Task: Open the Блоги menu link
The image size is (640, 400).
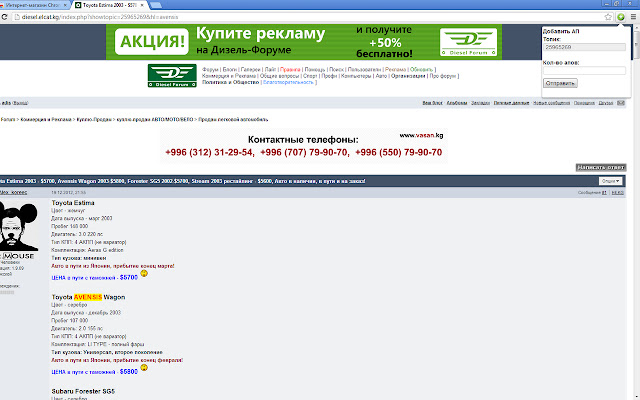Action: (229, 70)
